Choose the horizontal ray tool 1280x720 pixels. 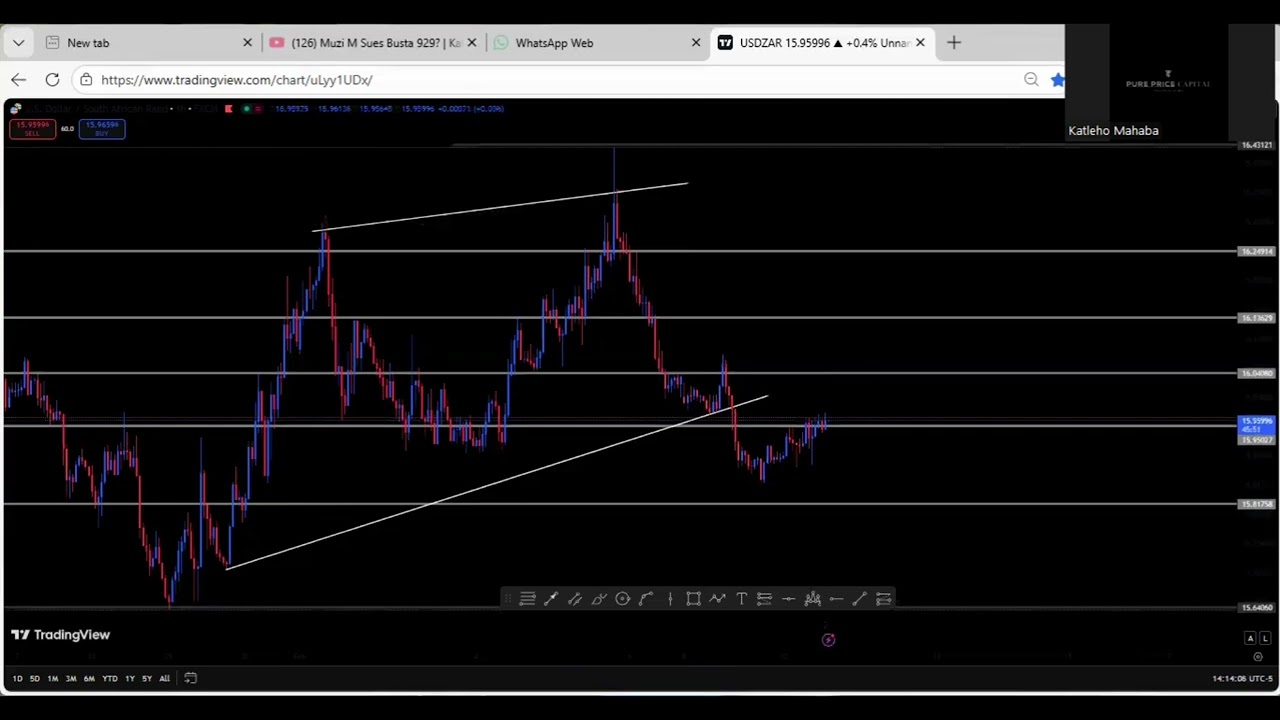click(836, 599)
